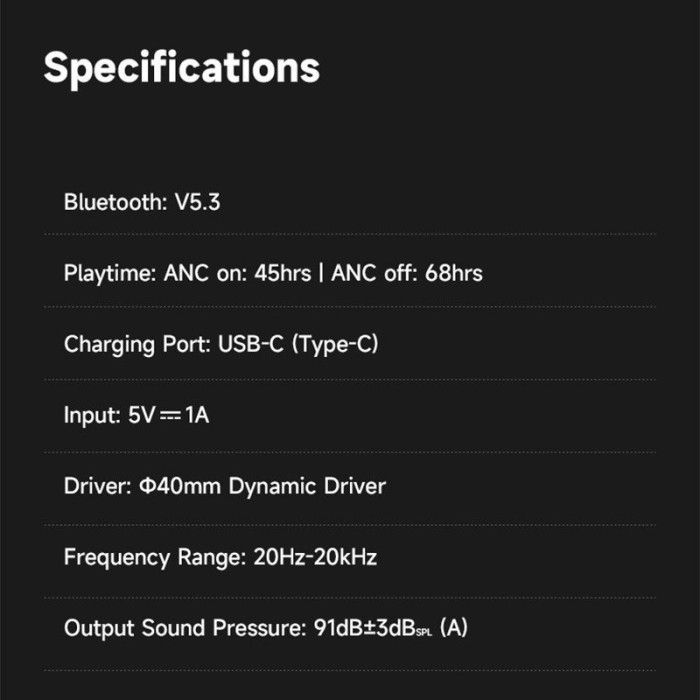Select the USB-C (Type-C) value
Viewport: 700px width, 700px height.
[297, 344]
